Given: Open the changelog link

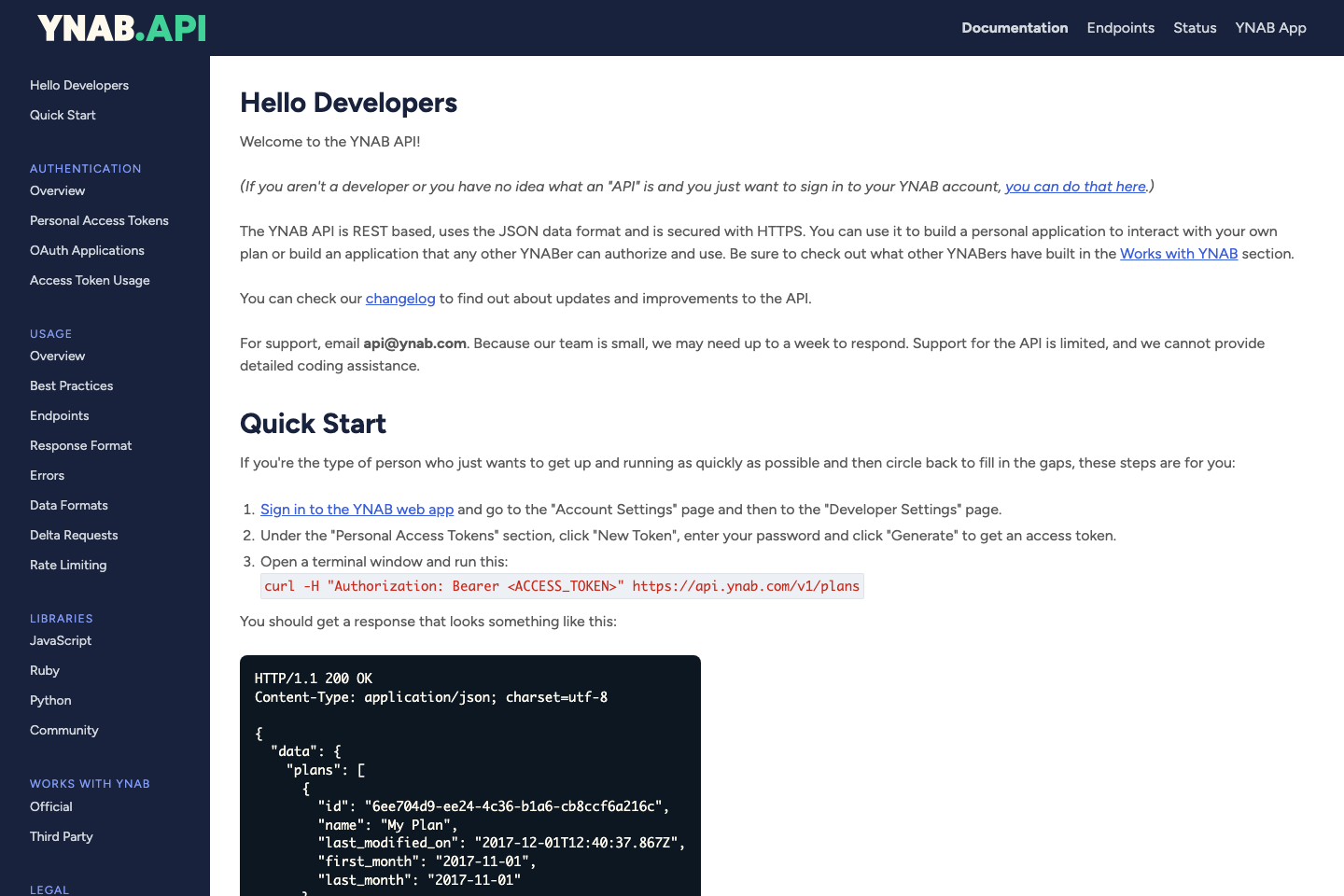Looking at the screenshot, I should (400, 298).
